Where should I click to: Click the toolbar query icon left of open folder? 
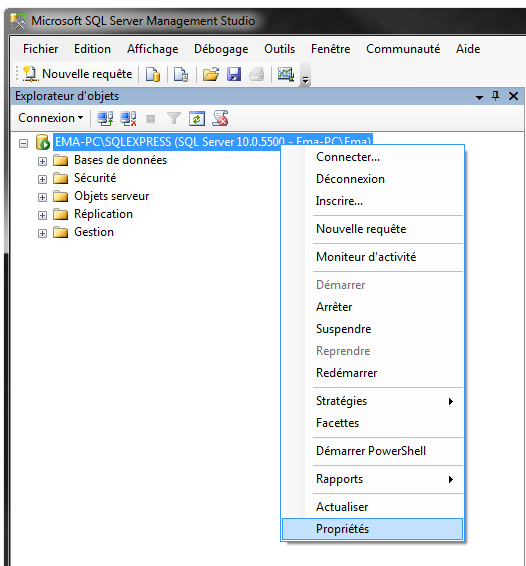(181, 74)
